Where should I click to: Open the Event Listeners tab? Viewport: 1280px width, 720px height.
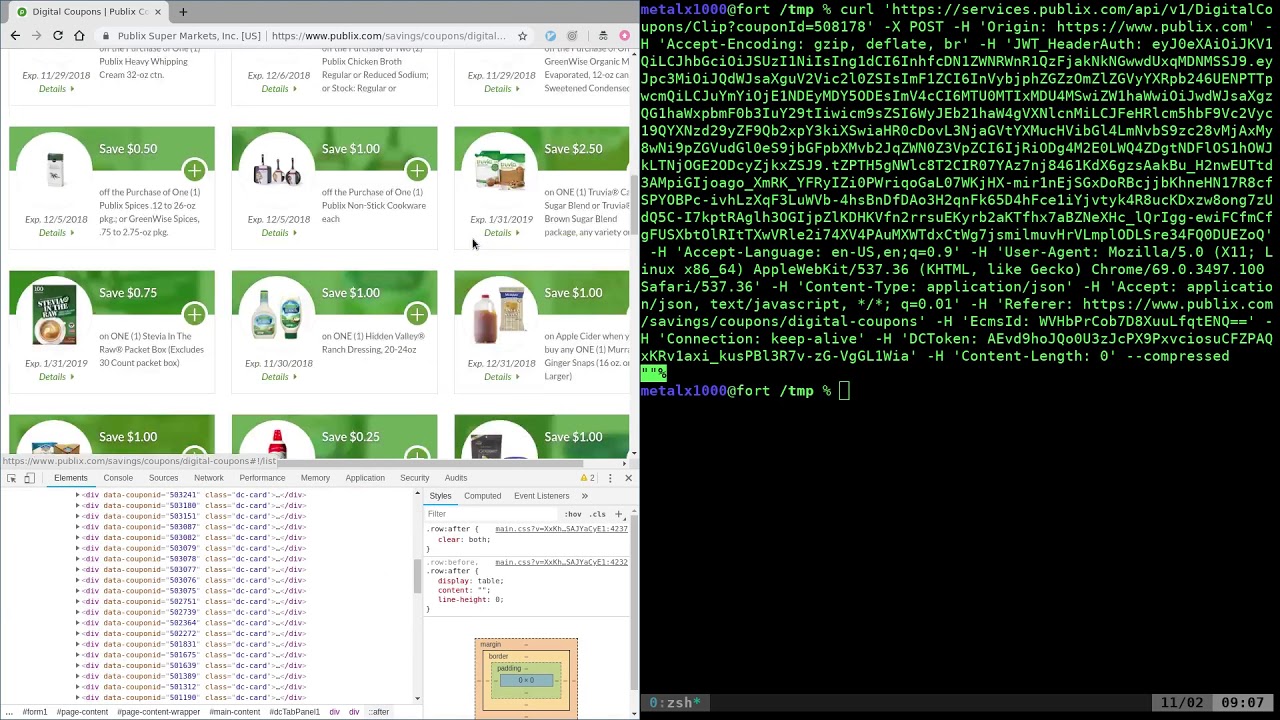541,496
